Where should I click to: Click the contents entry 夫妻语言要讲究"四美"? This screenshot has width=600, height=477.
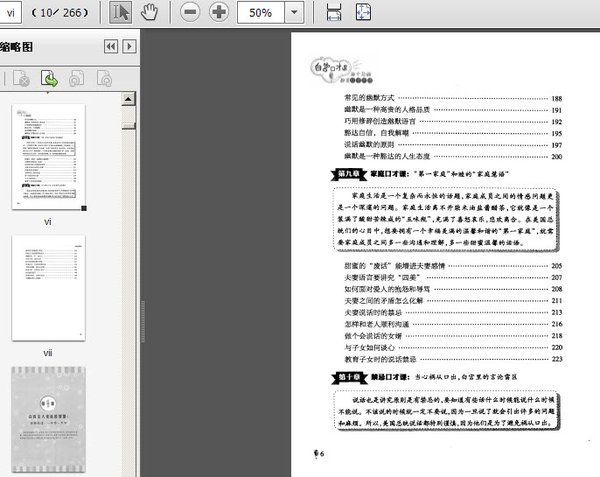382,277
